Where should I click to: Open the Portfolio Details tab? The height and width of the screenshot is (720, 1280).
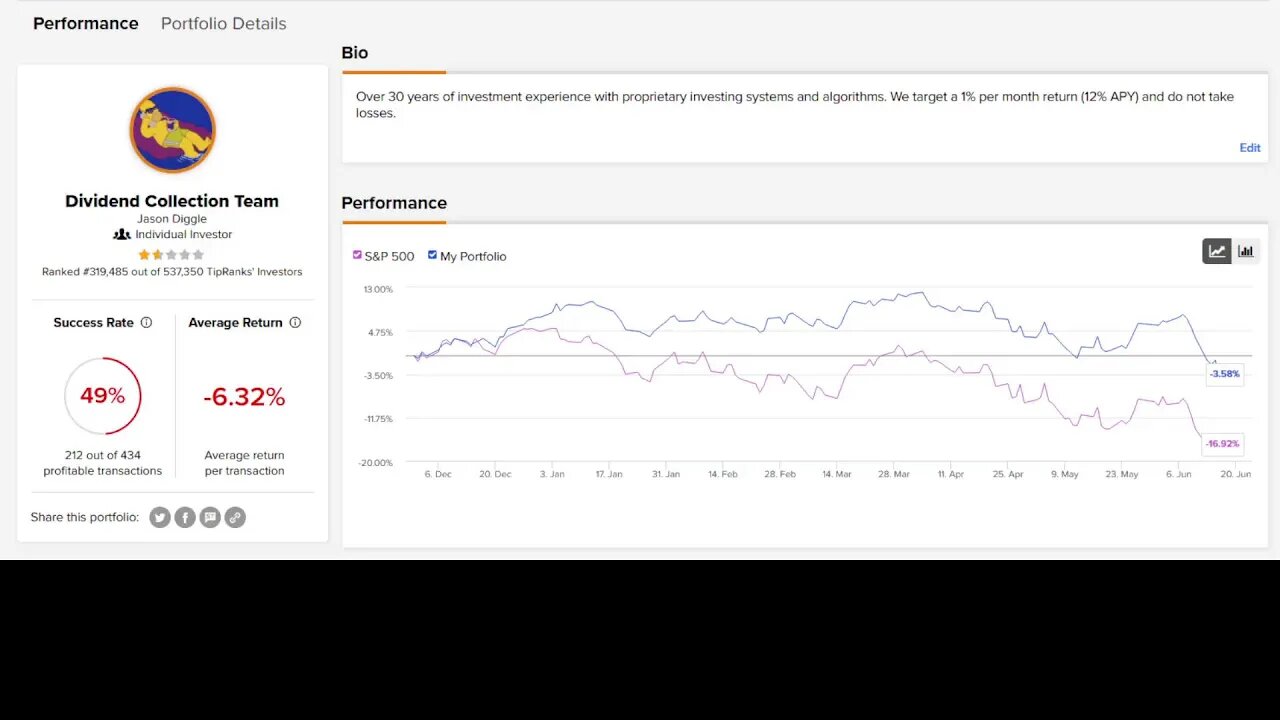pos(224,23)
